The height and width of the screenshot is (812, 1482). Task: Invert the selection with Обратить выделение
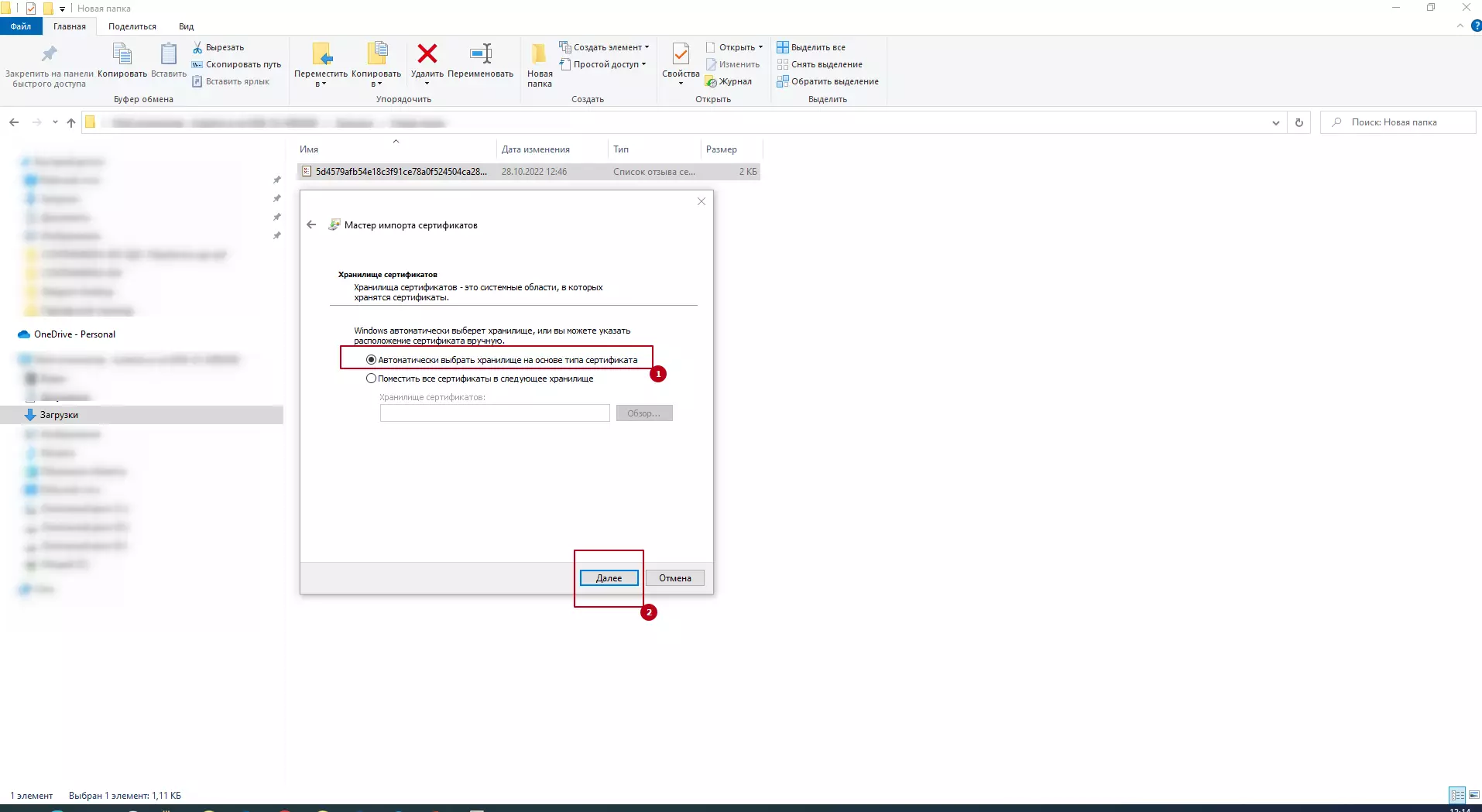pyautogui.click(x=828, y=81)
